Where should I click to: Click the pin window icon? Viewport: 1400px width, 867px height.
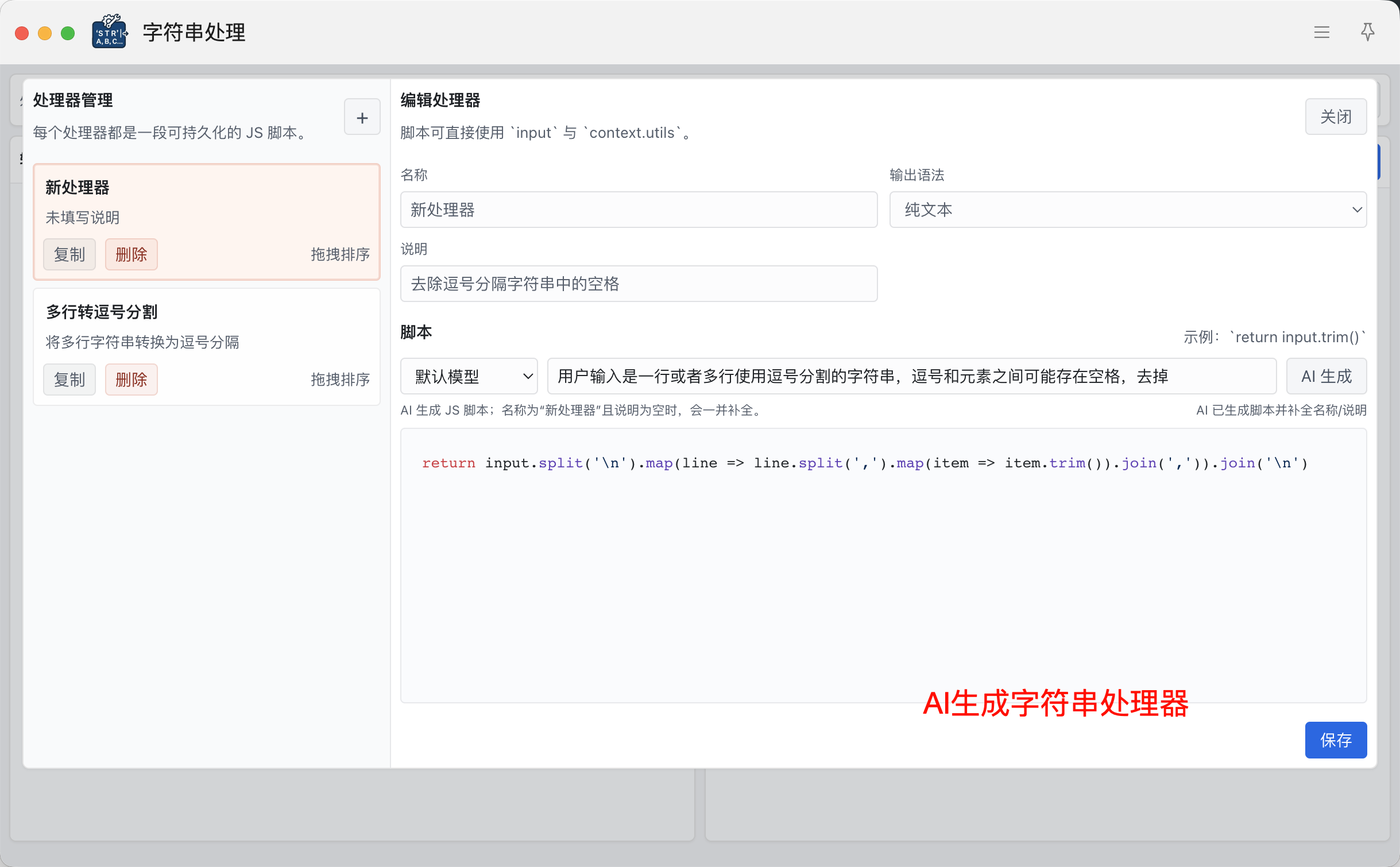pos(1367,32)
